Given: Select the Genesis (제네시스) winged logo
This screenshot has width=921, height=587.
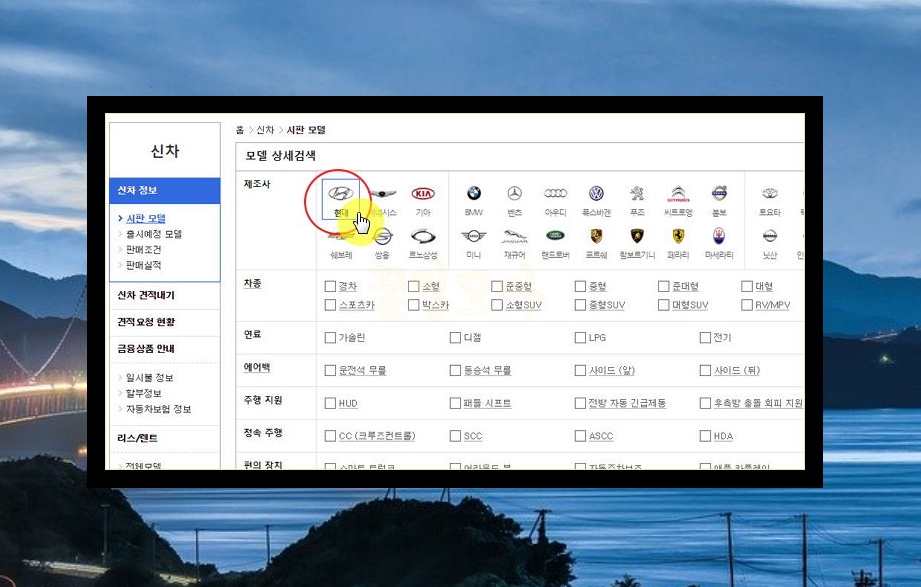Looking at the screenshot, I should click(x=382, y=193).
